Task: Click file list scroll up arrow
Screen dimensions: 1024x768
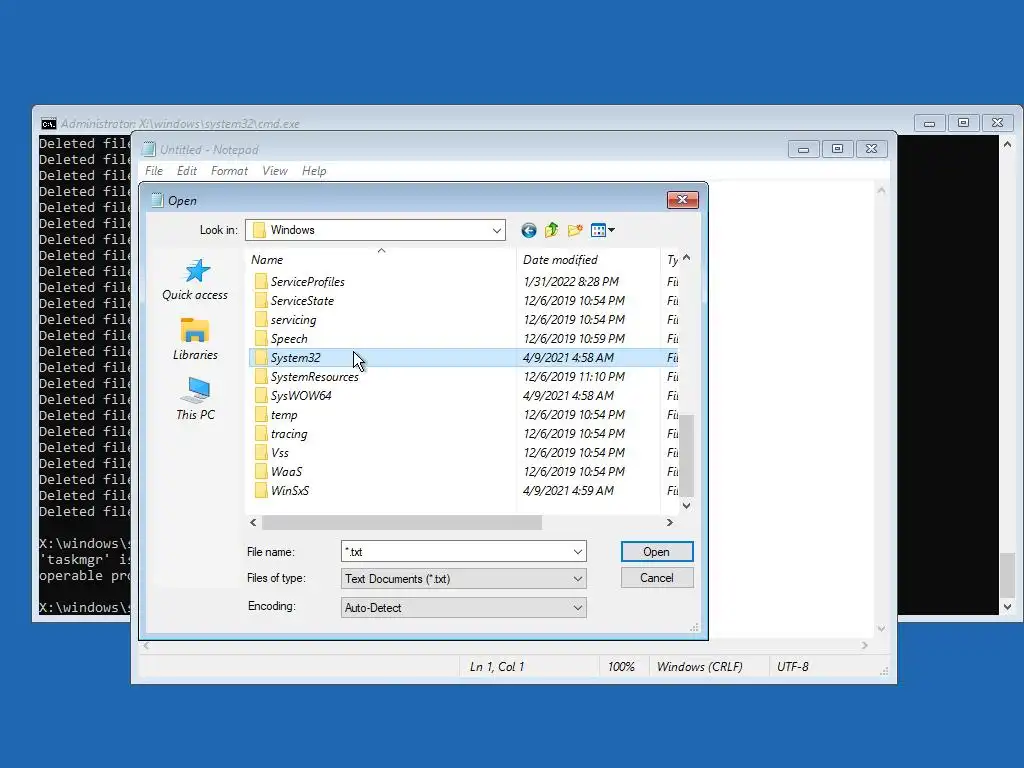Action: coord(686,258)
